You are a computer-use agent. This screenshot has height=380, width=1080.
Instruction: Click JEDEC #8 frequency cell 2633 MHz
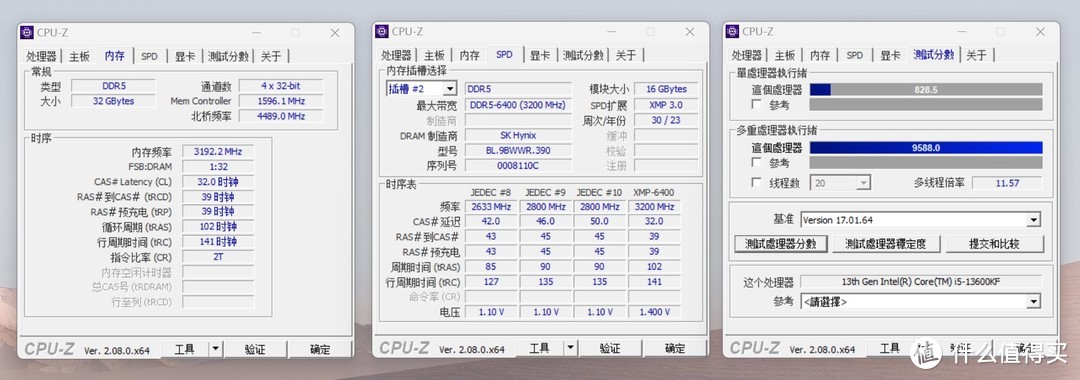pyautogui.click(x=492, y=207)
